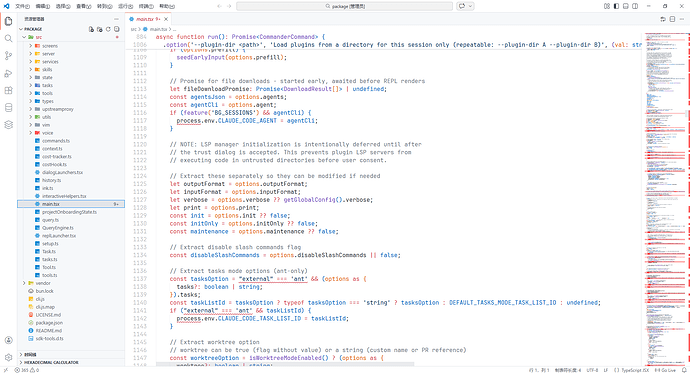Collapse all folders in explorer
The width and height of the screenshot is (690, 373).
tap(117, 29)
